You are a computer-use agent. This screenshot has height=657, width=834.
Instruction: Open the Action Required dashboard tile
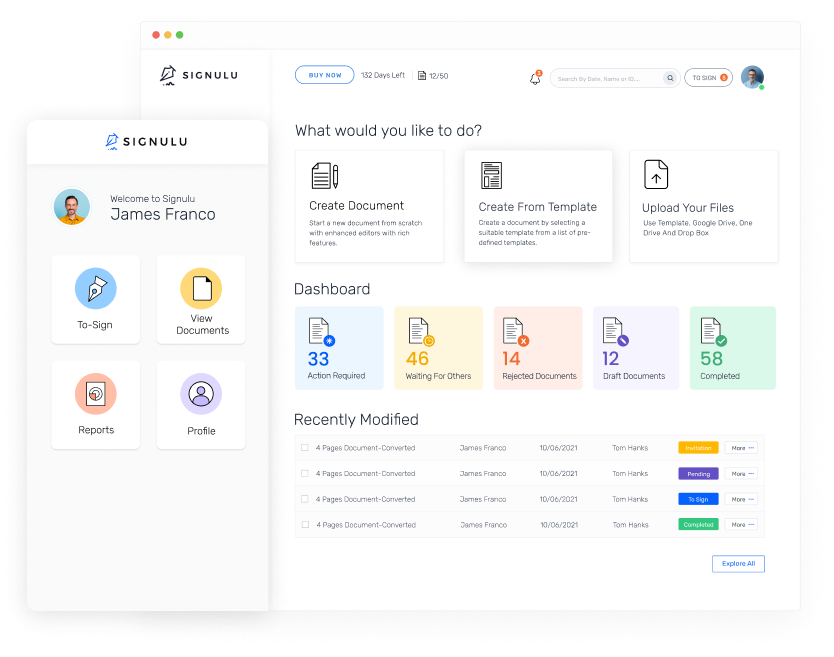click(338, 348)
